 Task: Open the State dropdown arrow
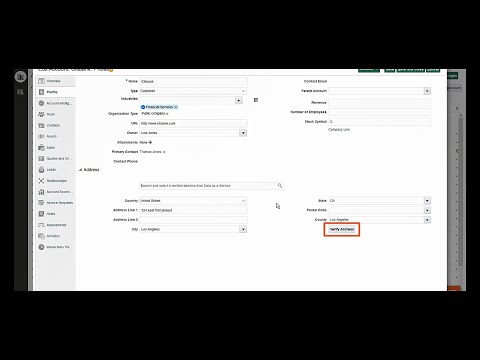[427, 201]
